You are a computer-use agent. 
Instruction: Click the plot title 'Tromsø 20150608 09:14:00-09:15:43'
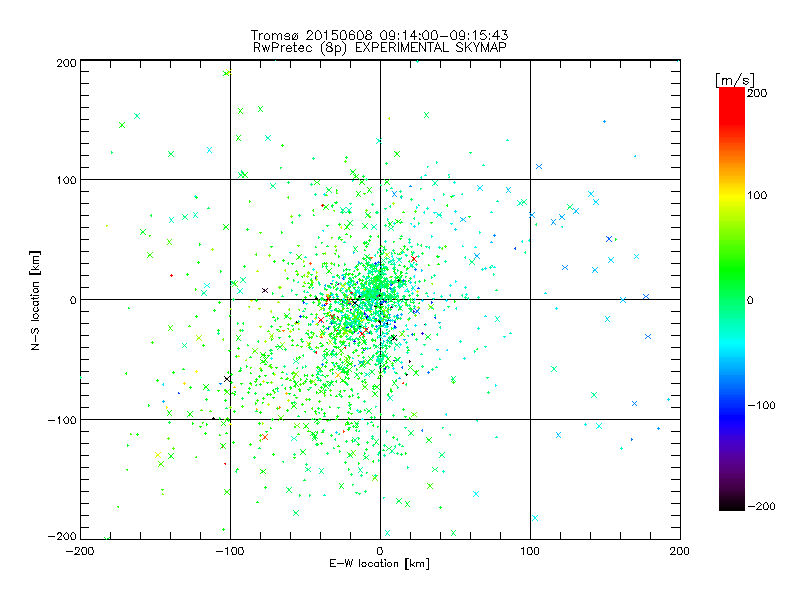(x=379, y=35)
